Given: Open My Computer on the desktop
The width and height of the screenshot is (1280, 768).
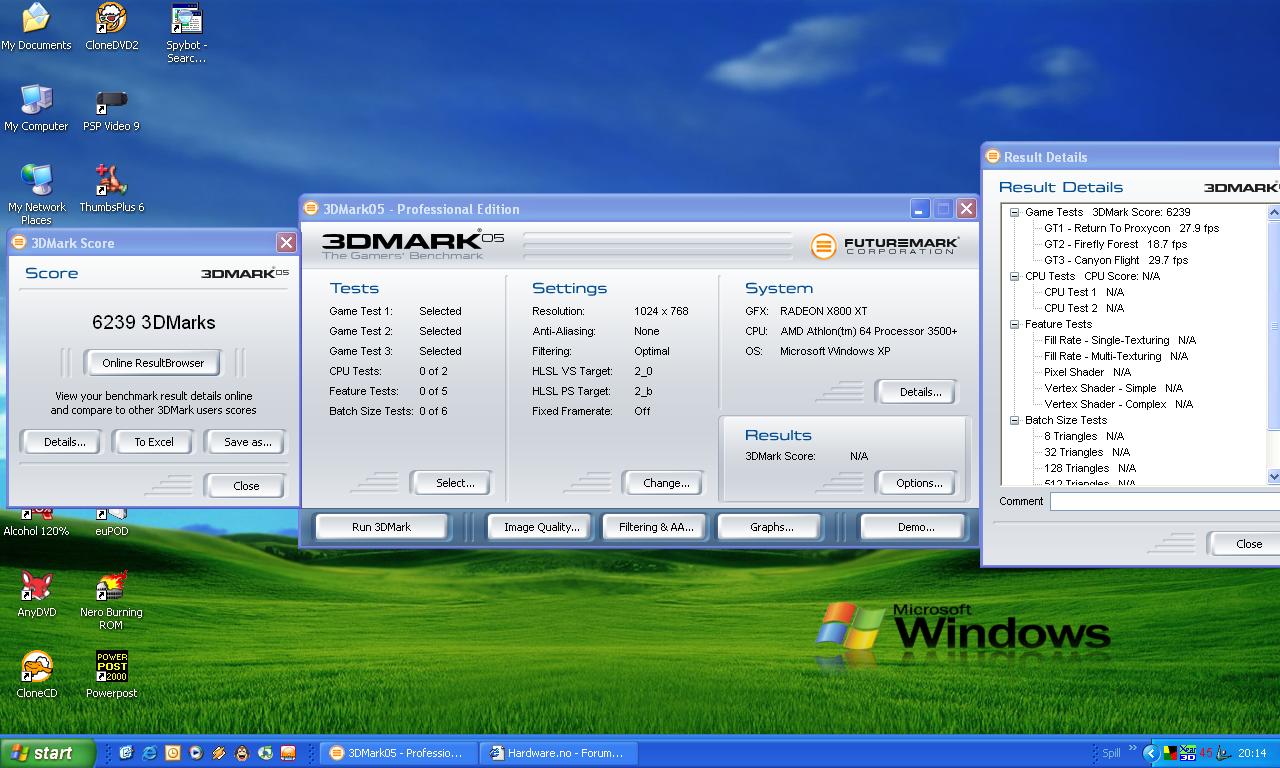Looking at the screenshot, I should (36, 108).
